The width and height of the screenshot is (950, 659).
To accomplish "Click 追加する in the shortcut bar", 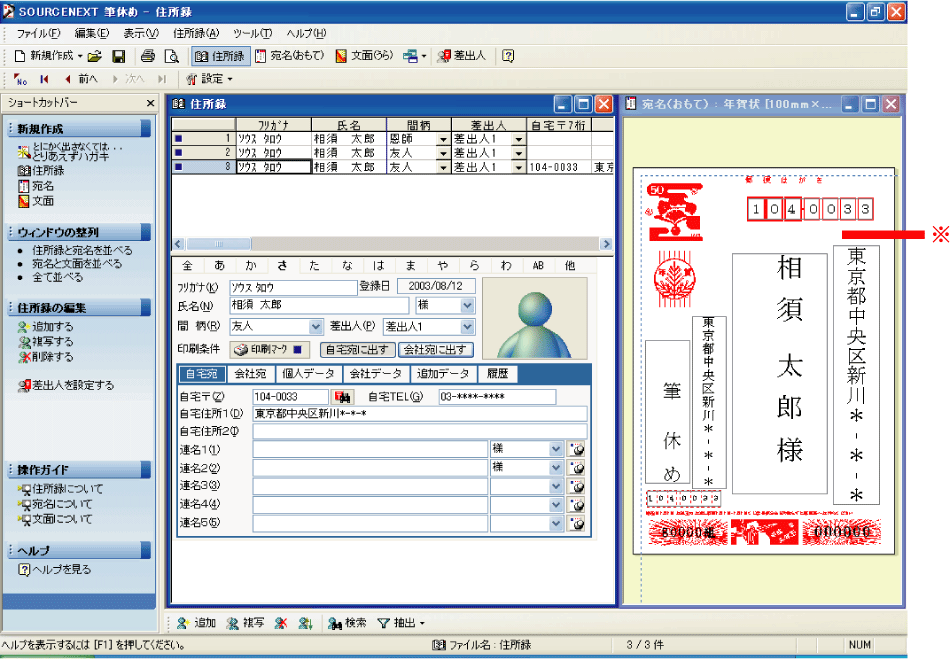I will [46, 326].
